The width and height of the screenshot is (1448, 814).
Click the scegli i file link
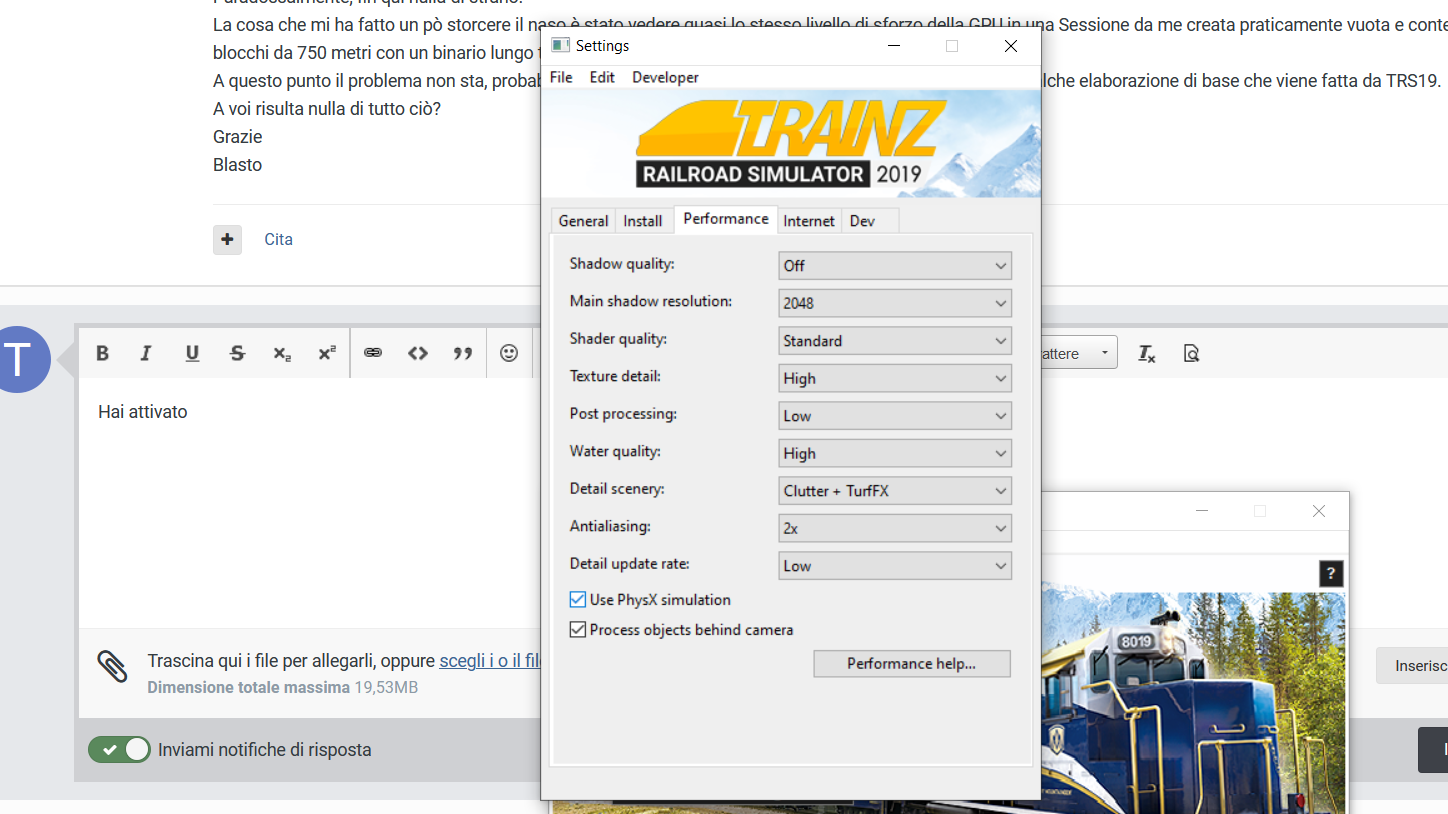tap(490, 661)
